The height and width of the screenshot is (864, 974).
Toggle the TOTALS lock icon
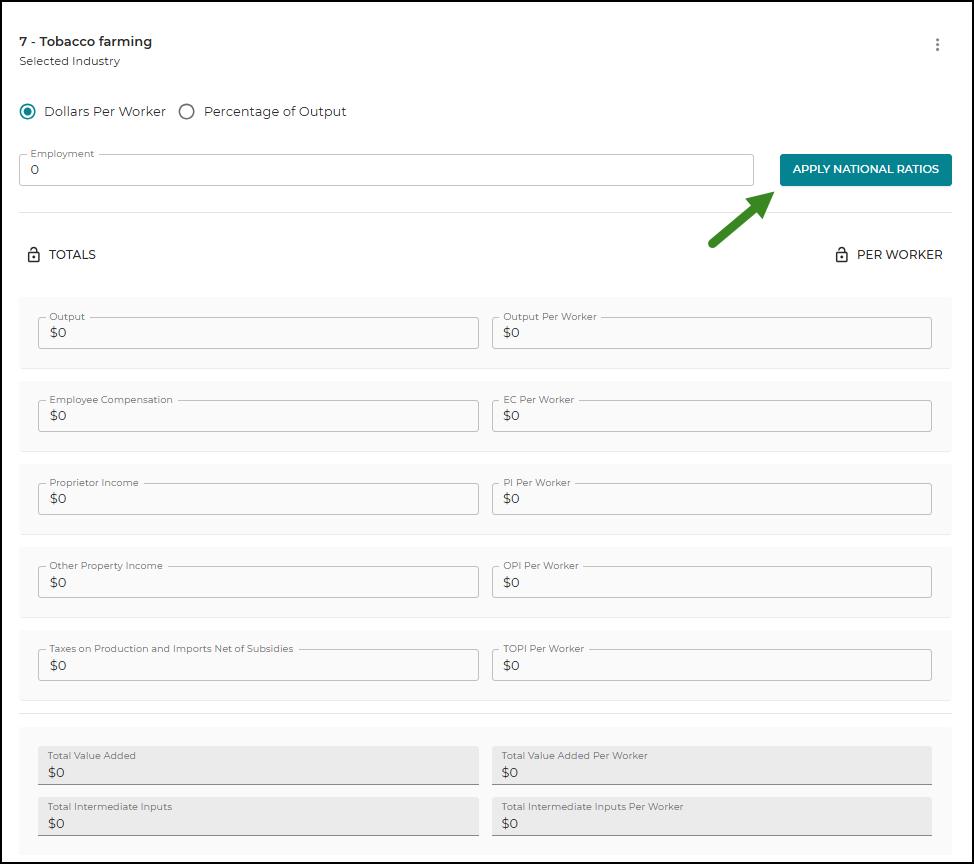click(x=34, y=255)
